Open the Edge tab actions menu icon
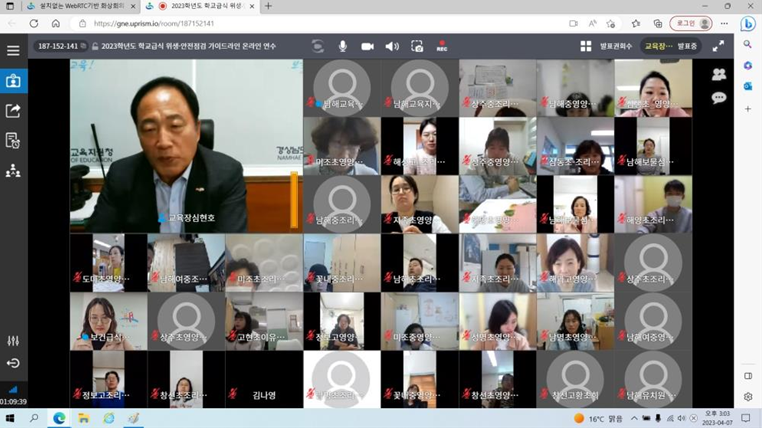This screenshot has width=763, height=428. tap(10, 6)
